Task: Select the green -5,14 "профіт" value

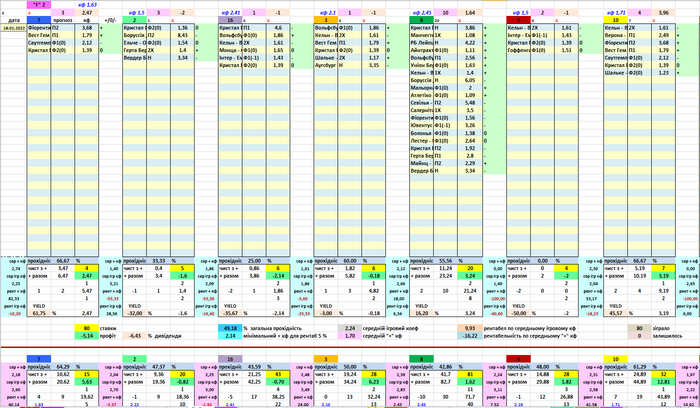Action: click(87, 336)
